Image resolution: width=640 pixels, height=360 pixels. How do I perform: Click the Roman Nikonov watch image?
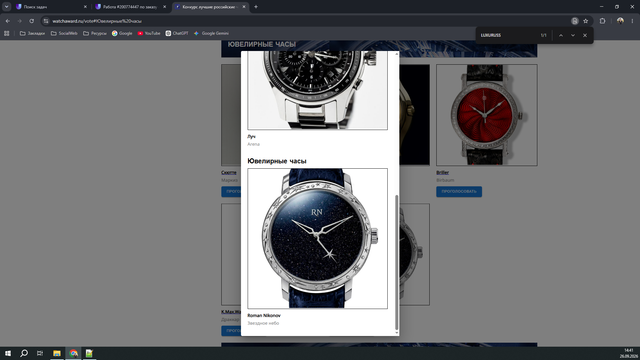click(x=317, y=238)
